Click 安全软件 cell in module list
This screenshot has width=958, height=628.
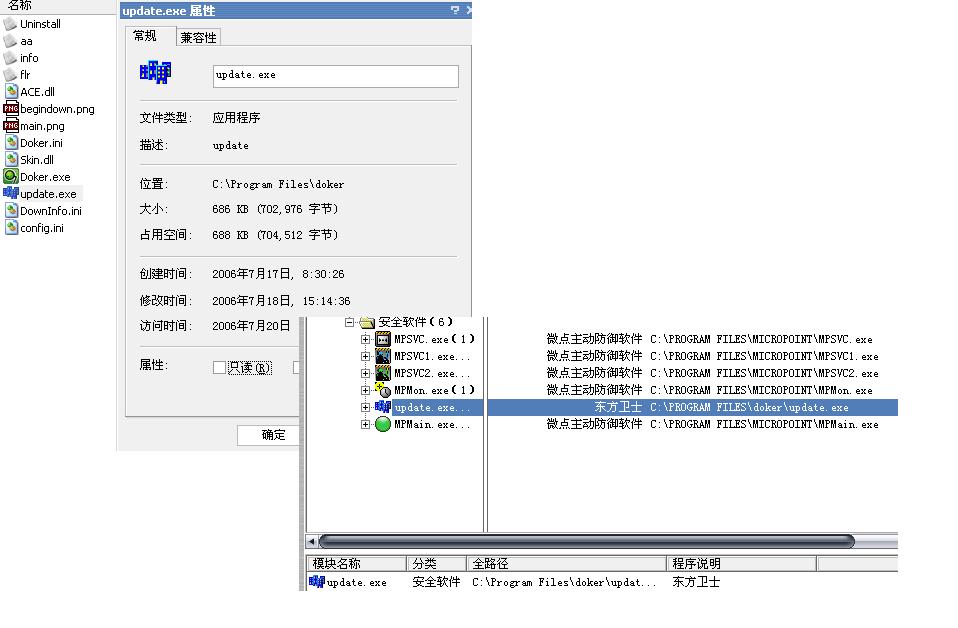click(436, 582)
